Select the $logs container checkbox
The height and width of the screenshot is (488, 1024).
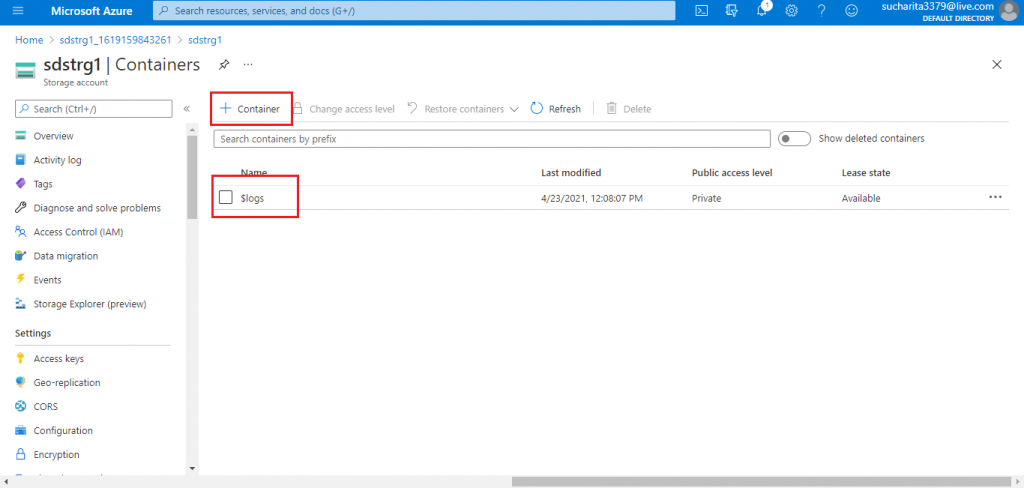pyautogui.click(x=226, y=197)
